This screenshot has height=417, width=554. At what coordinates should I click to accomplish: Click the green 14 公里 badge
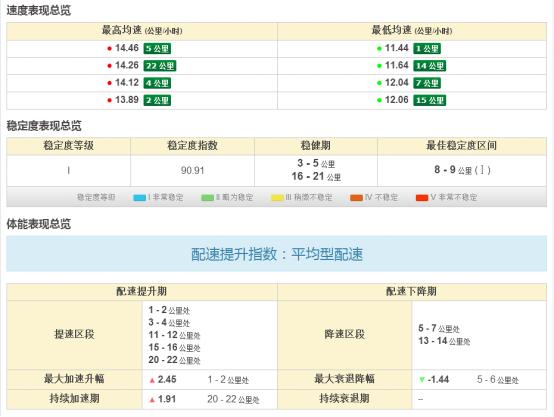click(x=430, y=66)
